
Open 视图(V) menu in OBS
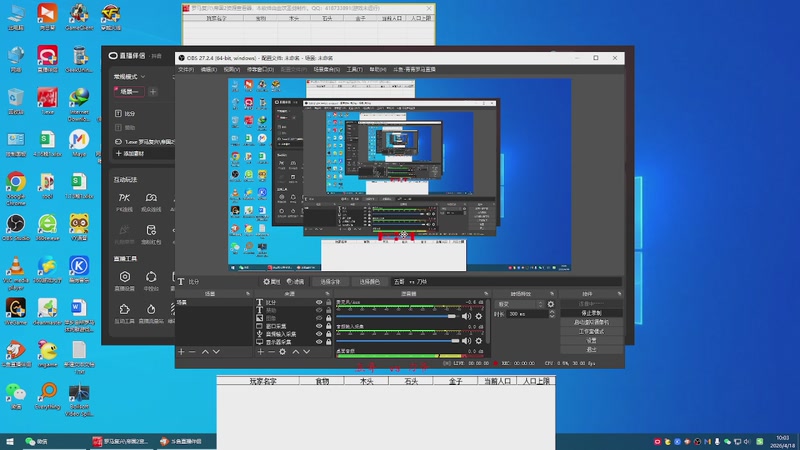pos(232,69)
